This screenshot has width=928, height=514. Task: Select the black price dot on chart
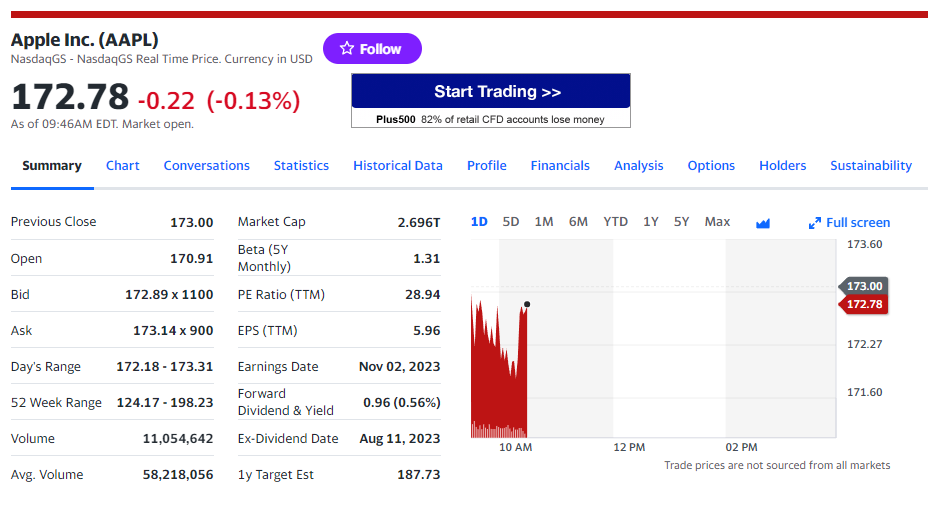(x=527, y=304)
